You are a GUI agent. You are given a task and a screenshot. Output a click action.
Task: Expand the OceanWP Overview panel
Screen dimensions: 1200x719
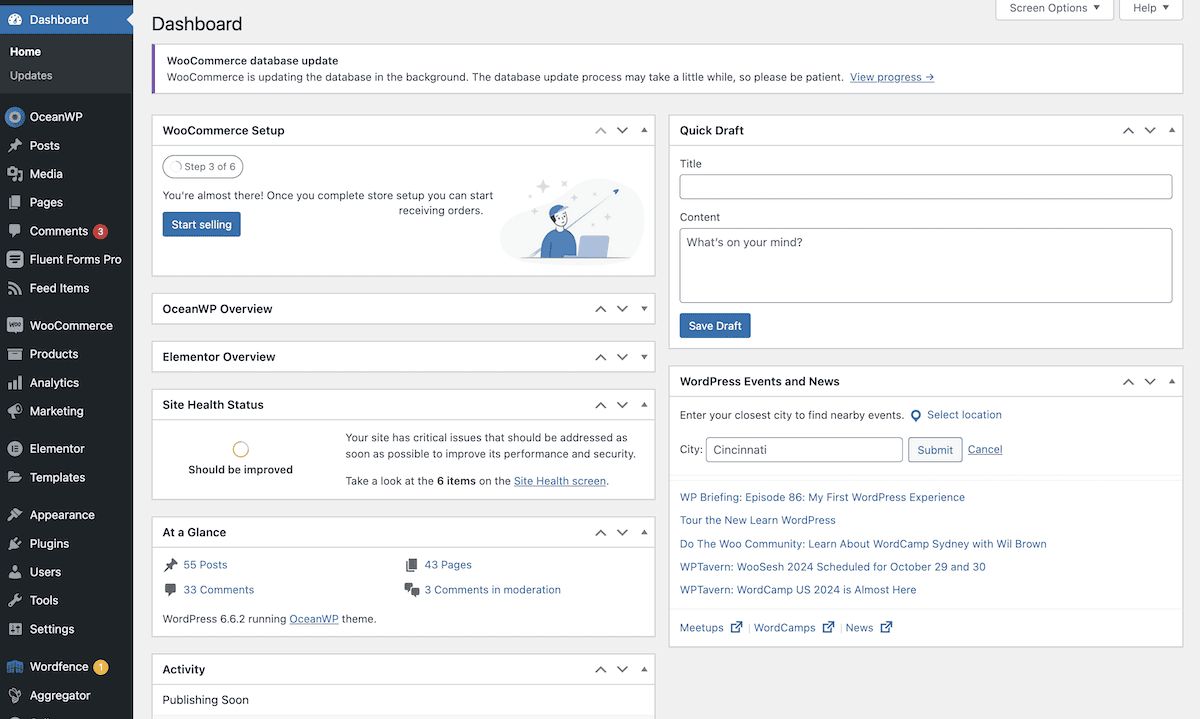[x=644, y=309]
